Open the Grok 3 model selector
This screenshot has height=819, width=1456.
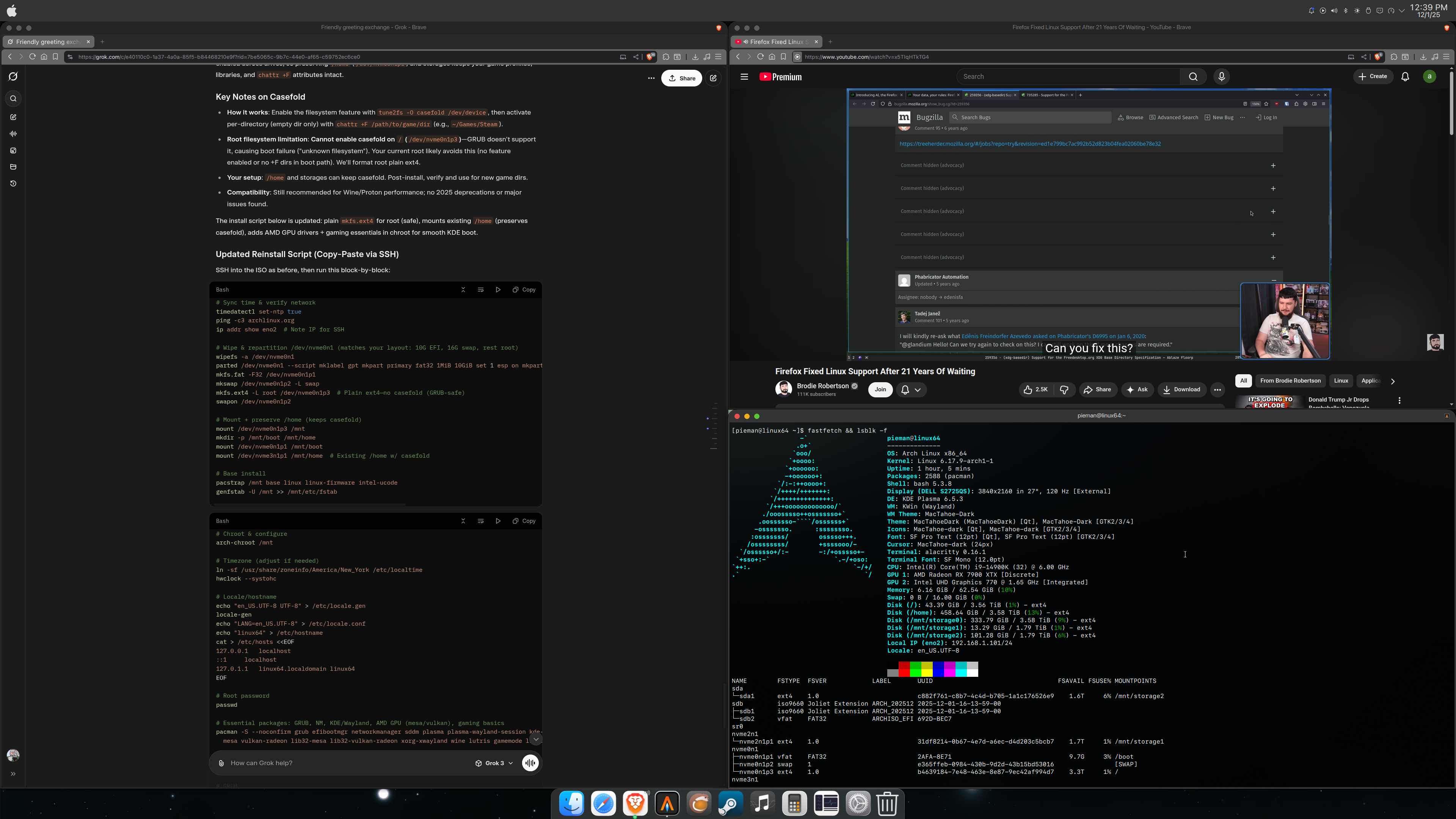[x=494, y=763]
